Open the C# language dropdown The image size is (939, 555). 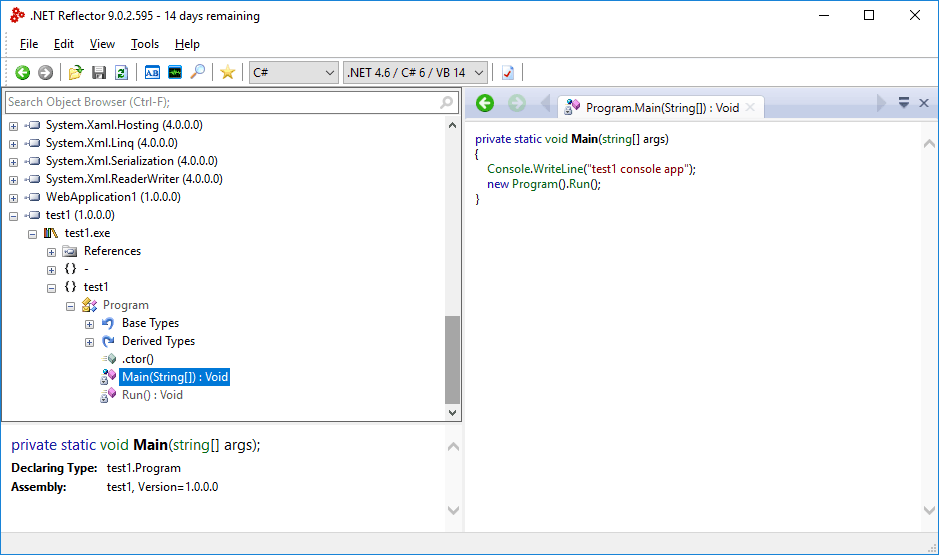(x=294, y=72)
